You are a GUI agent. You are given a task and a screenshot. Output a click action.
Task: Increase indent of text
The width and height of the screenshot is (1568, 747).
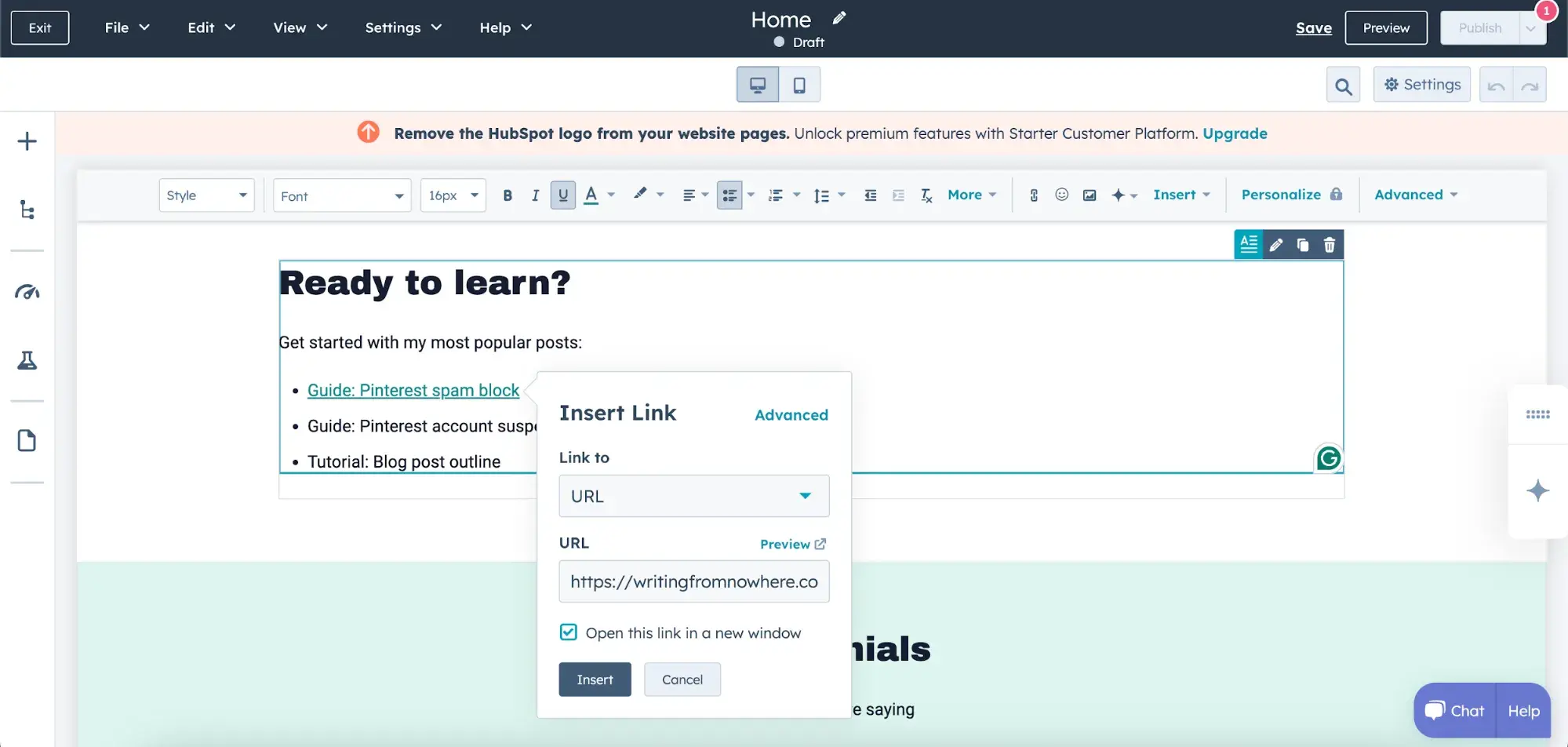coord(898,195)
